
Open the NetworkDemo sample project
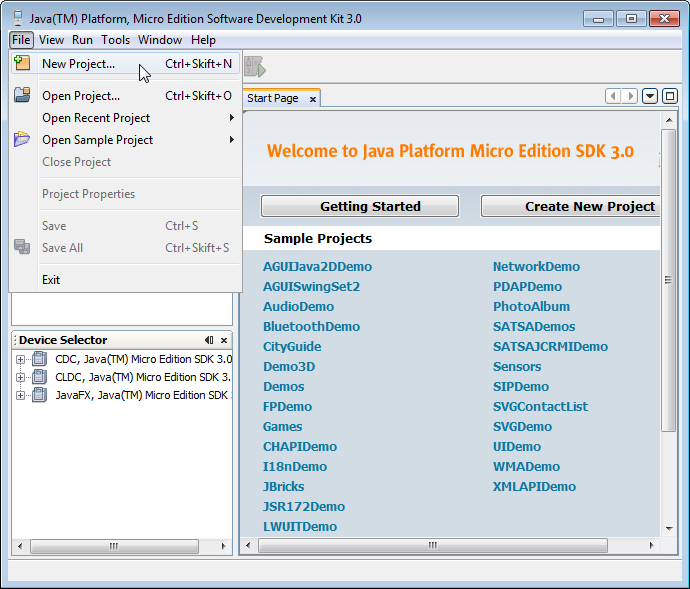536,266
